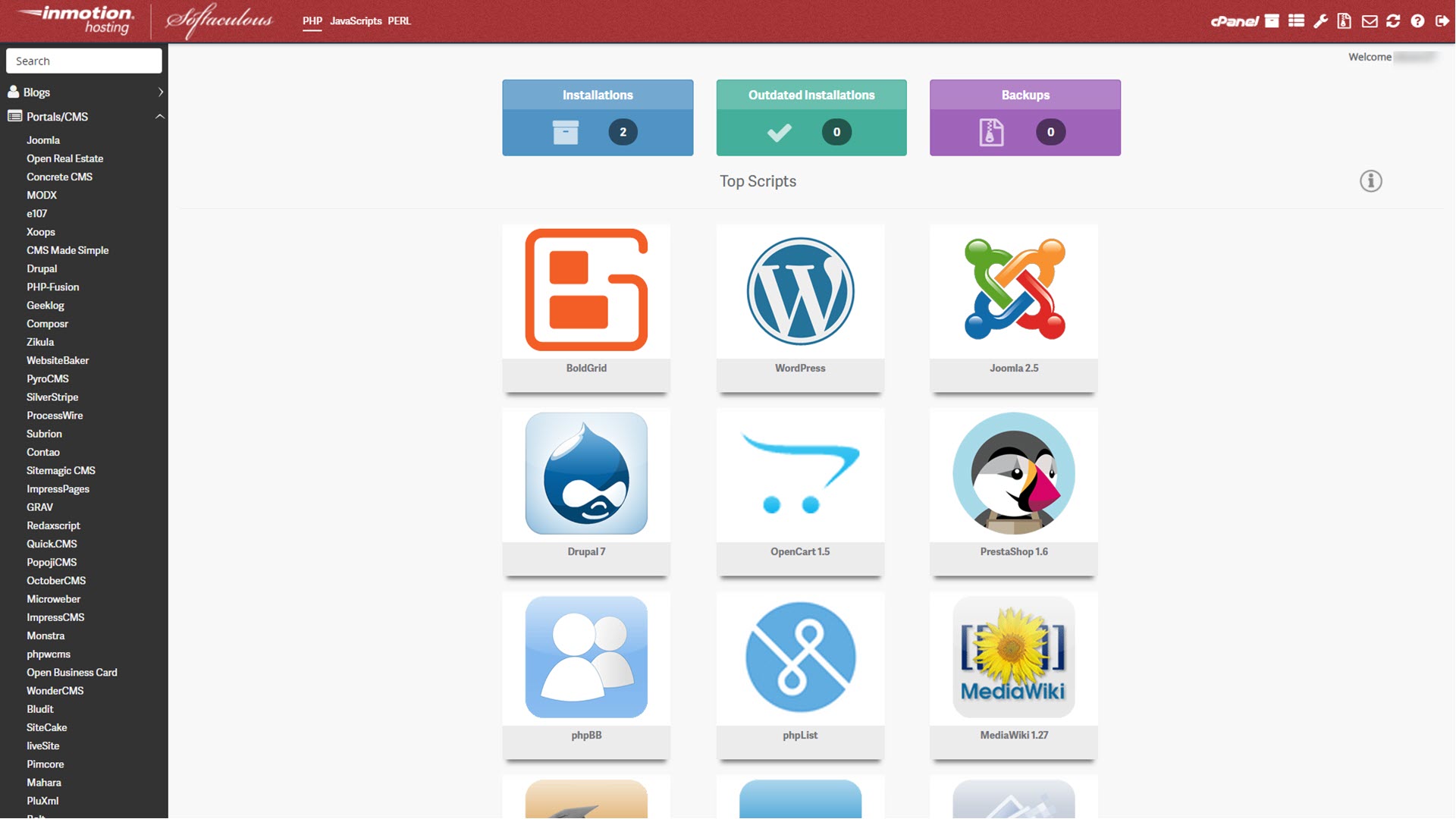Select Concrete CMS in sidebar
Screen dimensions: 1456x819
coord(60,177)
